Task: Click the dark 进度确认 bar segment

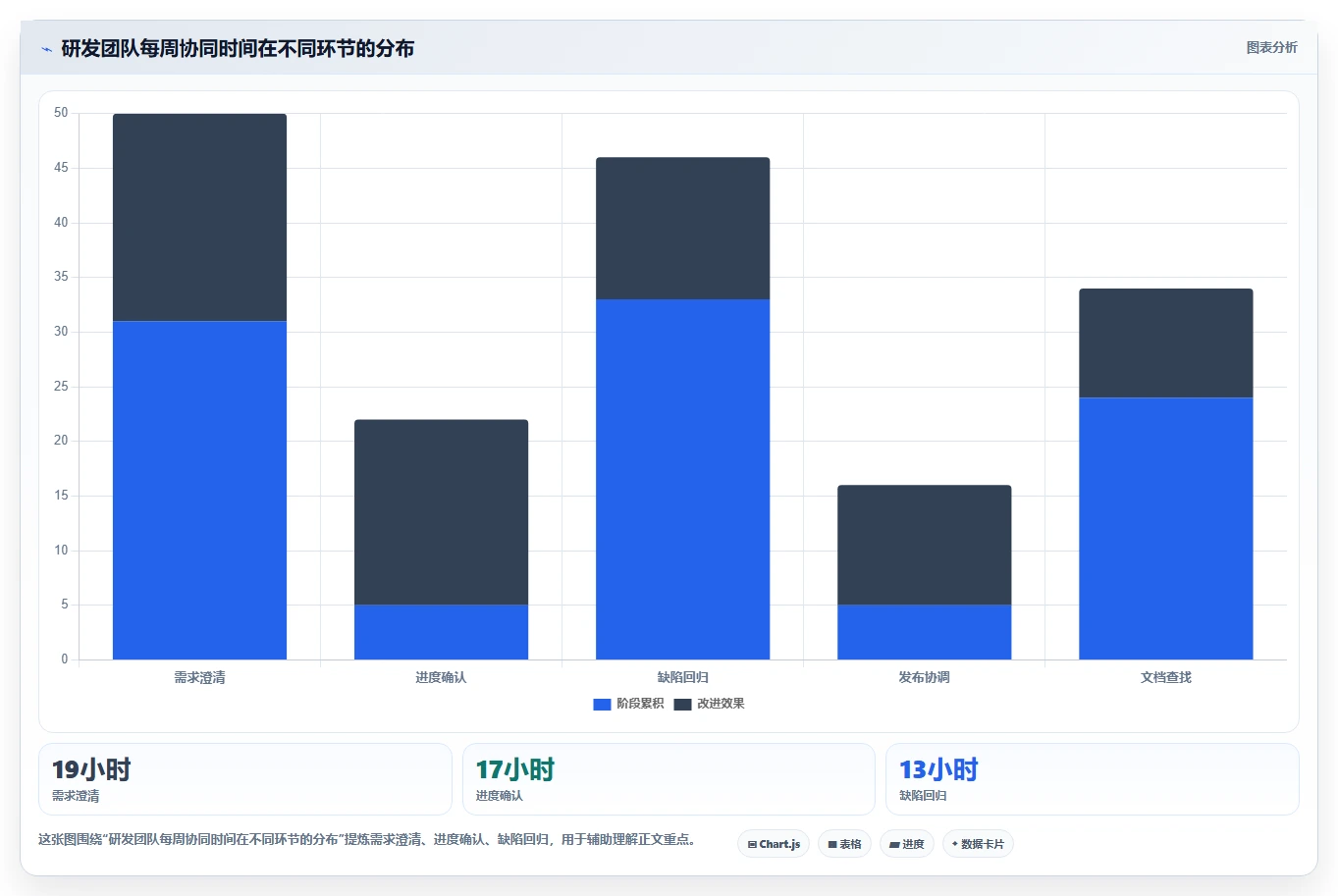Action: tap(441, 512)
